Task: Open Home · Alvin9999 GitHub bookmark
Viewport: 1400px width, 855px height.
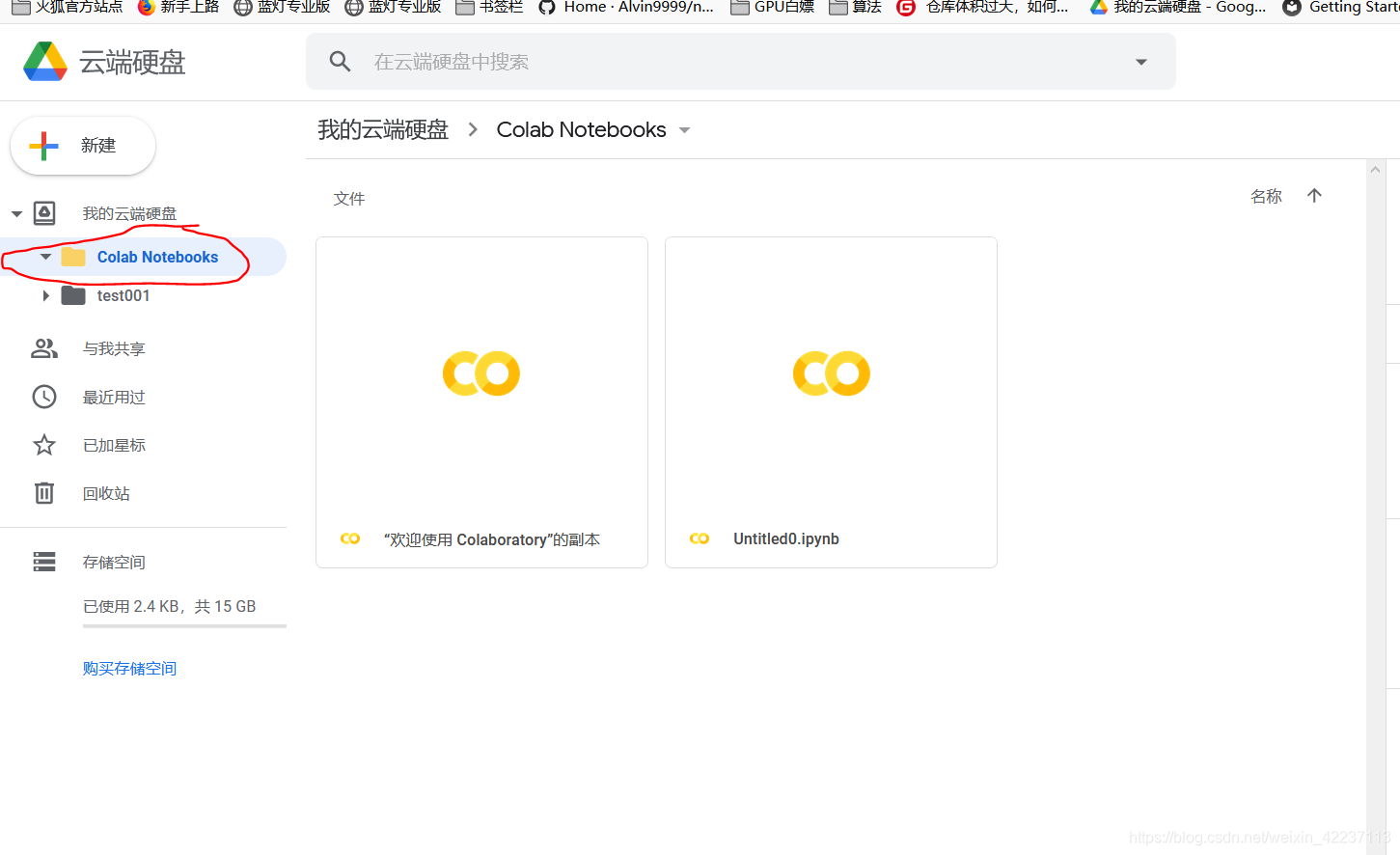Action: (x=626, y=8)
